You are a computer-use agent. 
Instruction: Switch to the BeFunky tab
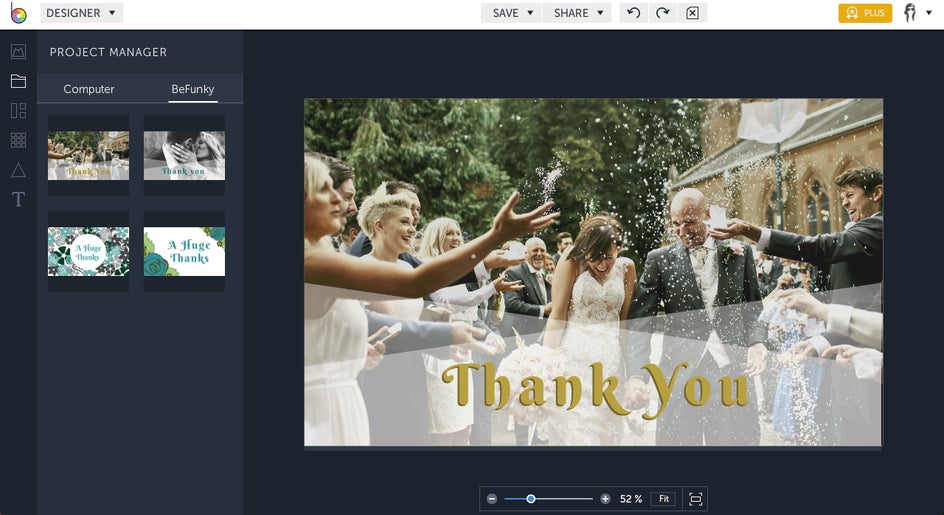coord(193,89)
